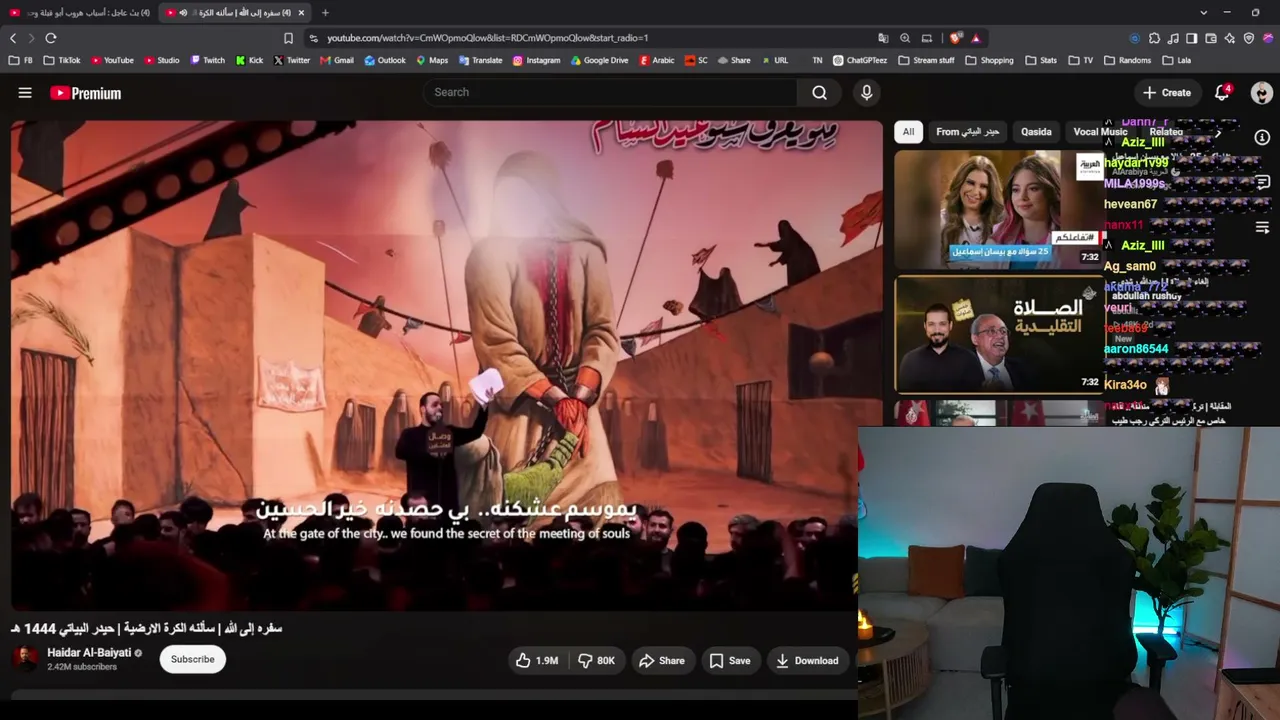Open the Shopping bookmarks folder
The width and height of the screenshot is (1280, 720).
(x=990, y=60)
